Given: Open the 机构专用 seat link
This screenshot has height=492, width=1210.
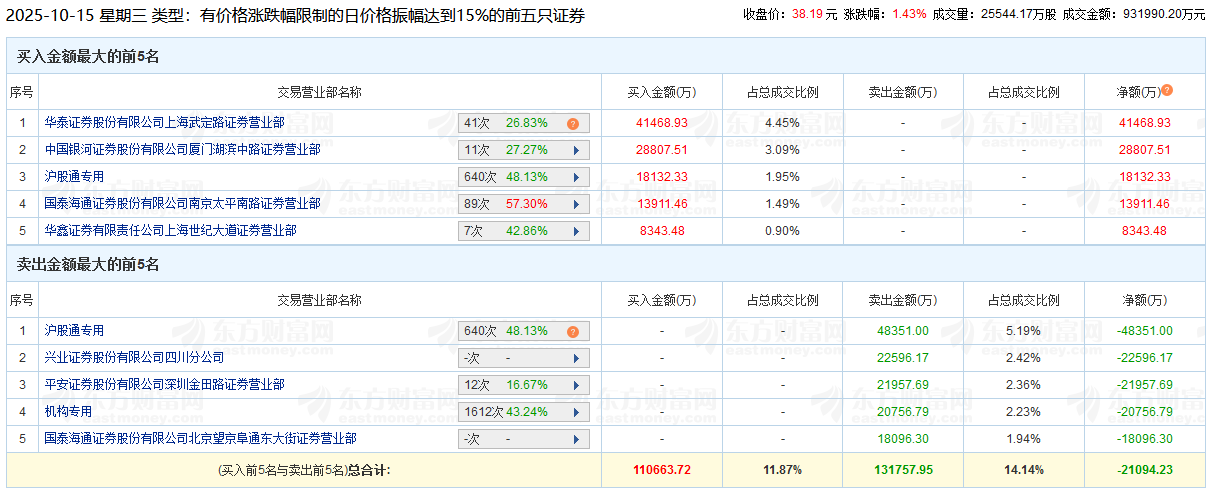Looking at the screenshot, I should [68, 411].
